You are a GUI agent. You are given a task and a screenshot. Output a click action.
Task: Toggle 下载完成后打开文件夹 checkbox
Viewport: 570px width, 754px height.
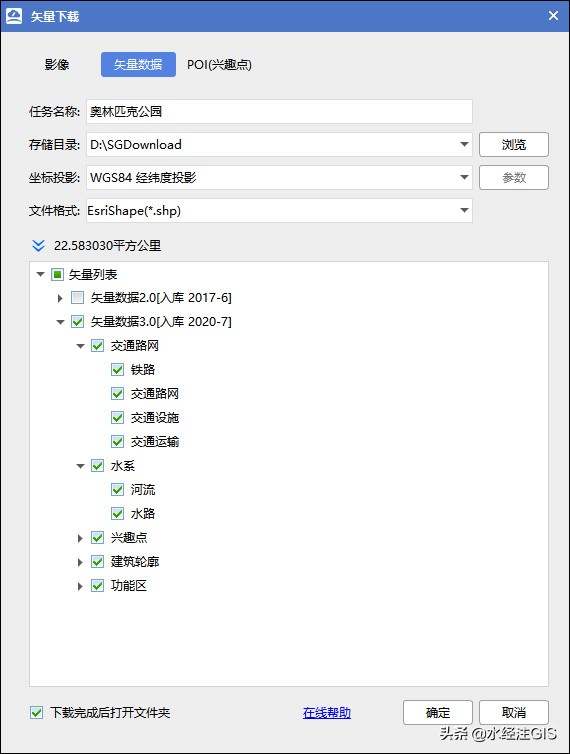coord(37,713)
